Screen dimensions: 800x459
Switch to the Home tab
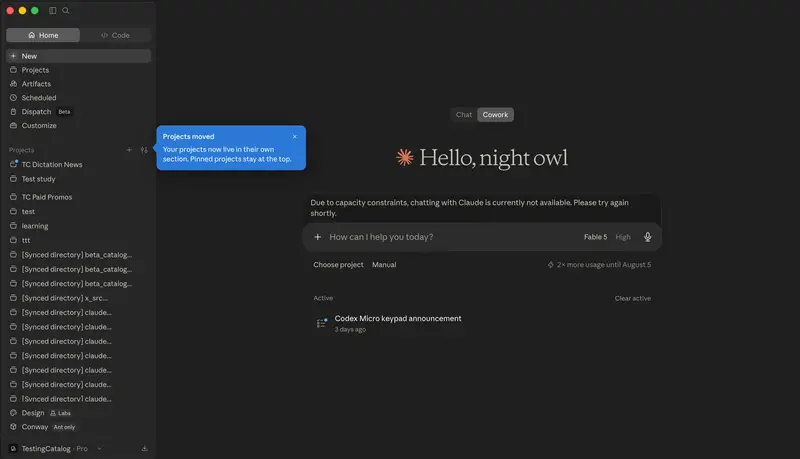43,35
